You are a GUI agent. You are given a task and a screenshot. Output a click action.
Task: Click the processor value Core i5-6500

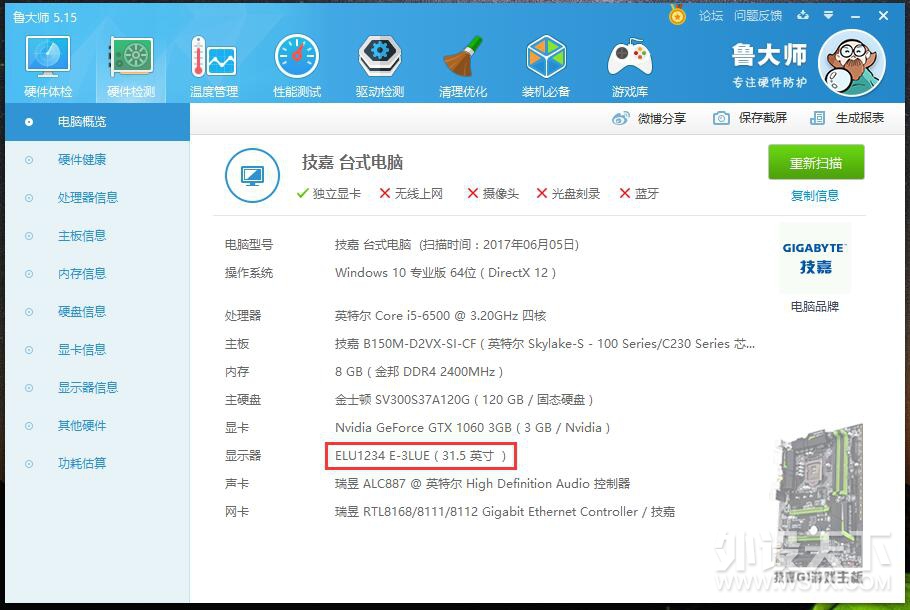(440, 316)
